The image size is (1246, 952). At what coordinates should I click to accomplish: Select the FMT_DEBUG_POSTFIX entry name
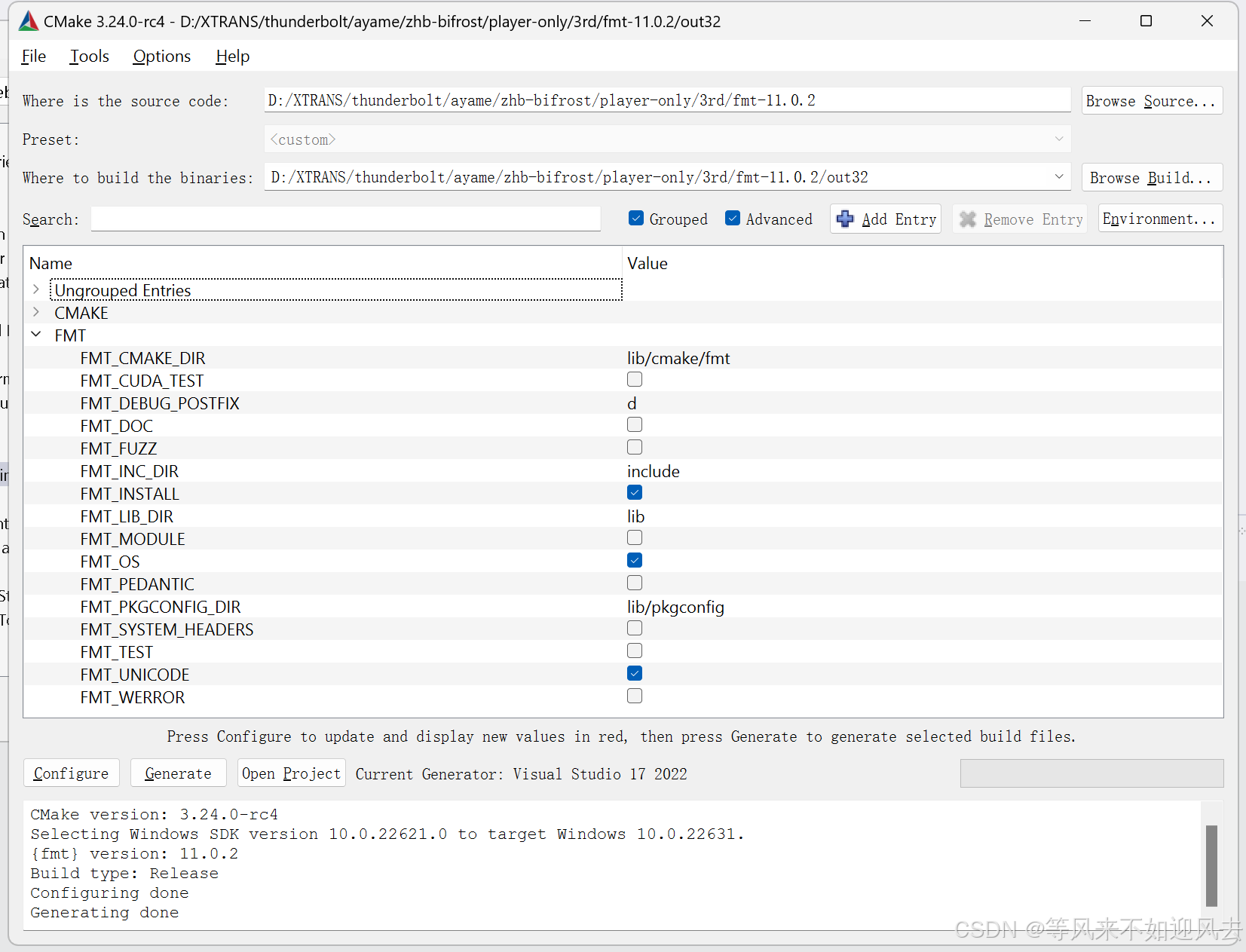(160, 403)
